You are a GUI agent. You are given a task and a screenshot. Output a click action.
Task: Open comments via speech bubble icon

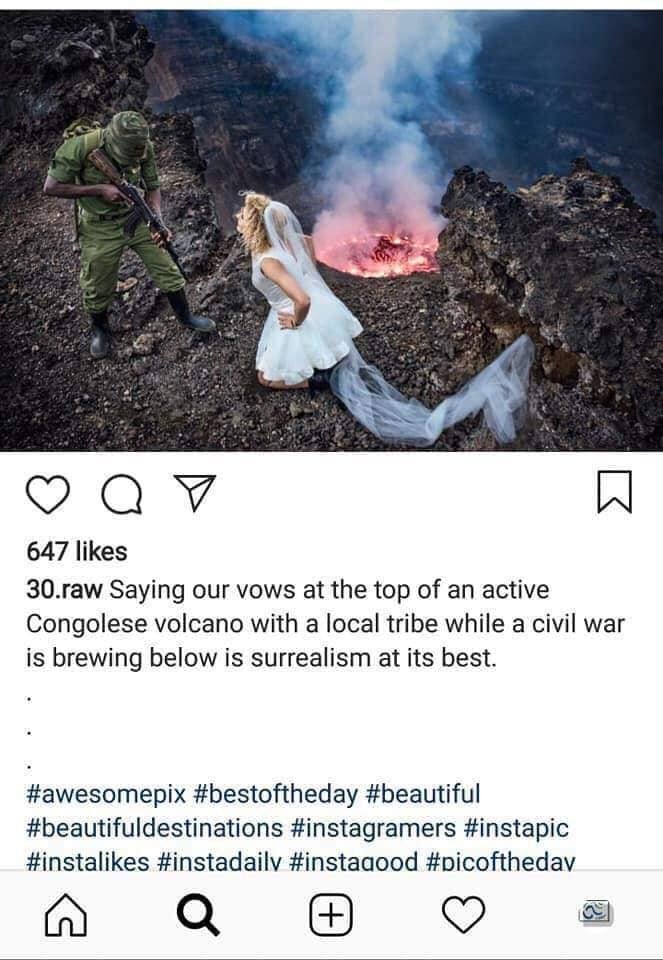click(x=122, y=493)
